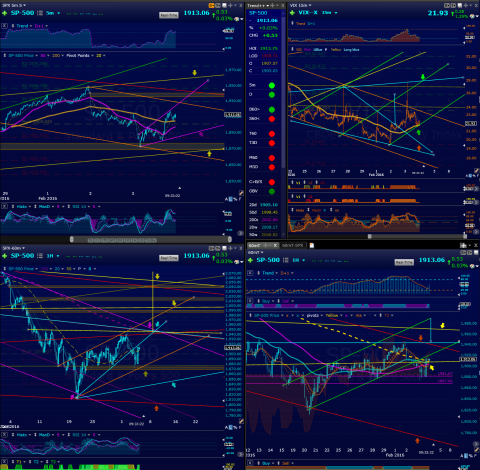Open list icon next to SP-500 5m chart
Viewport: 480px width, 470px height.
click(40, 13)
